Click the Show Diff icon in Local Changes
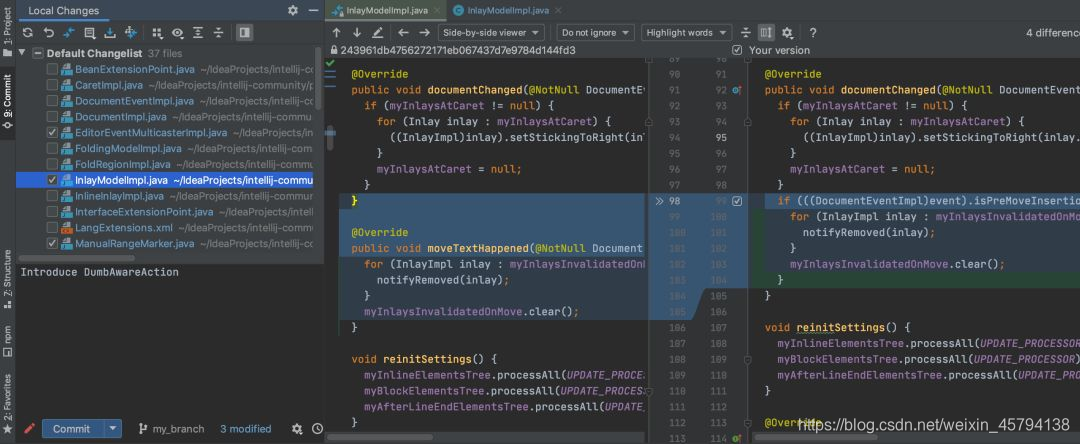The height and width of the screenshot is (444, 1080). click(69, 32)
